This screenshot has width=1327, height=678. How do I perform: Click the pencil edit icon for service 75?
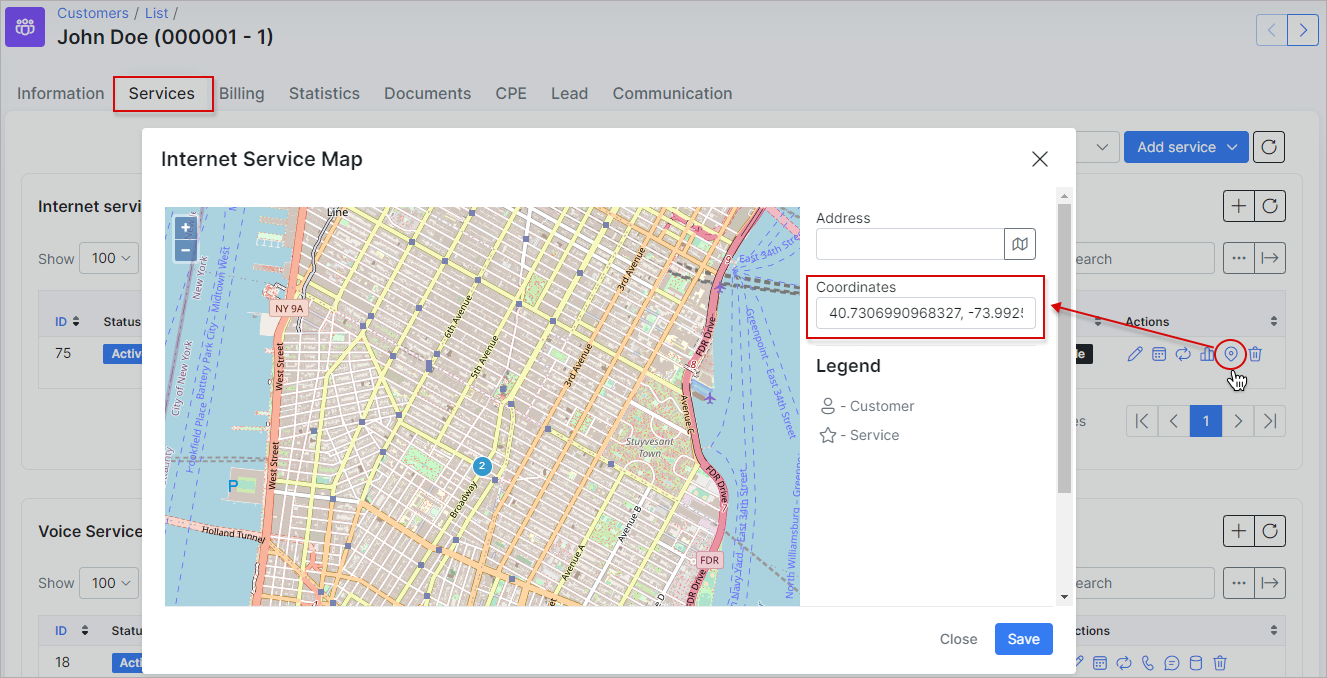(x=1134, y=354)
